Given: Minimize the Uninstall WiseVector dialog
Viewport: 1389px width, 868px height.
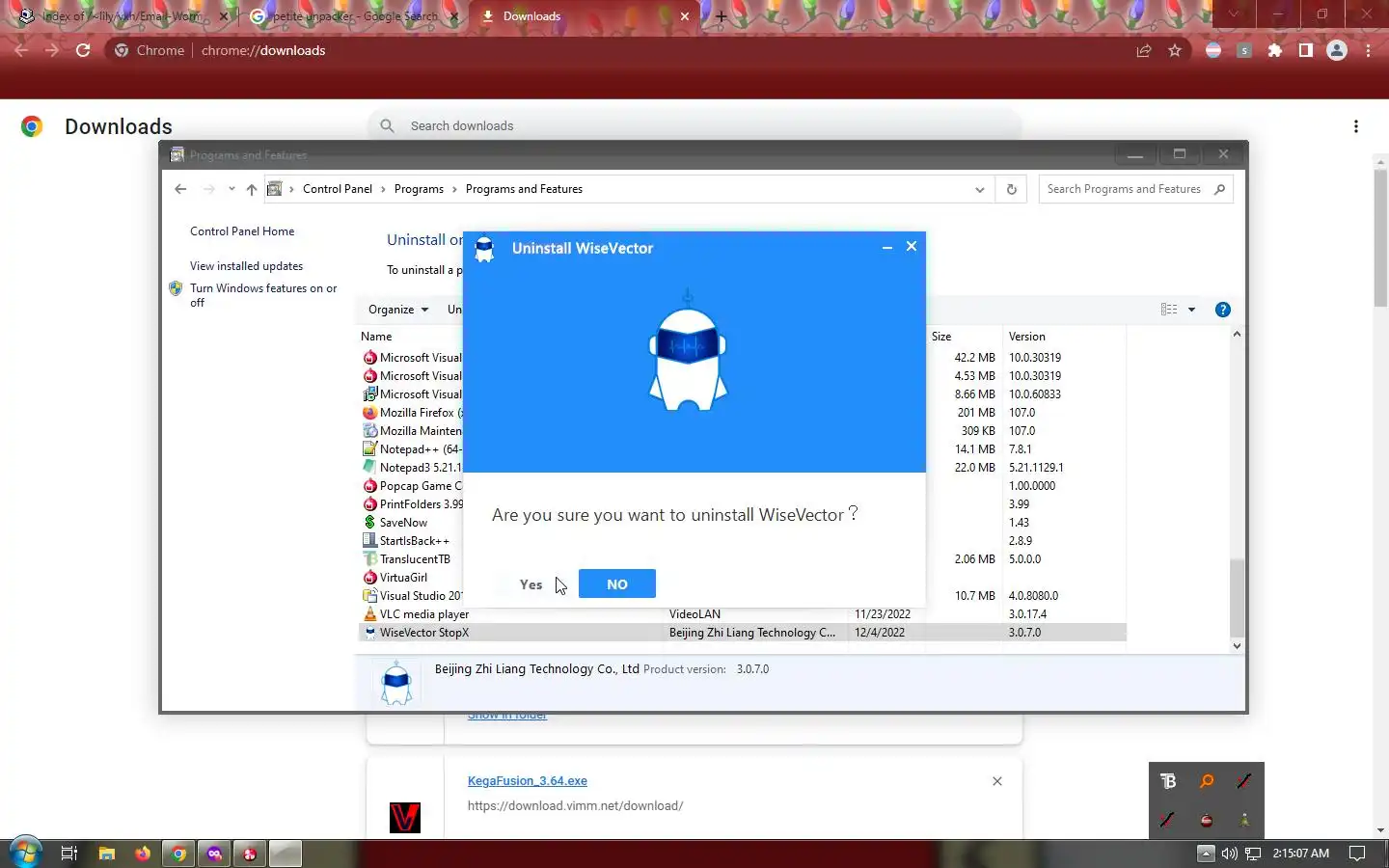Looking at the screenshot, I should pyautogui.click(x=887, y=248).
